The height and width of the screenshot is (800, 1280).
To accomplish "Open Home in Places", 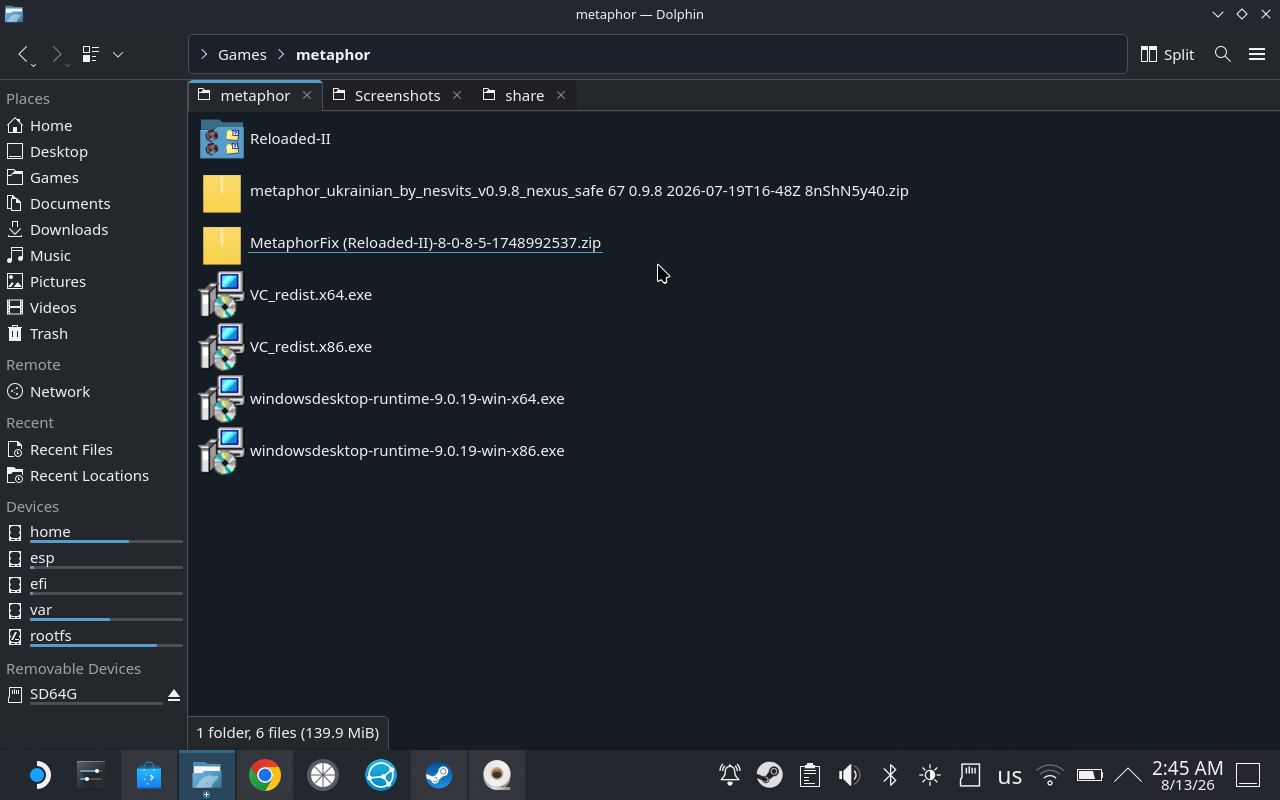I will pyautogui.click(x=93, y=125).
